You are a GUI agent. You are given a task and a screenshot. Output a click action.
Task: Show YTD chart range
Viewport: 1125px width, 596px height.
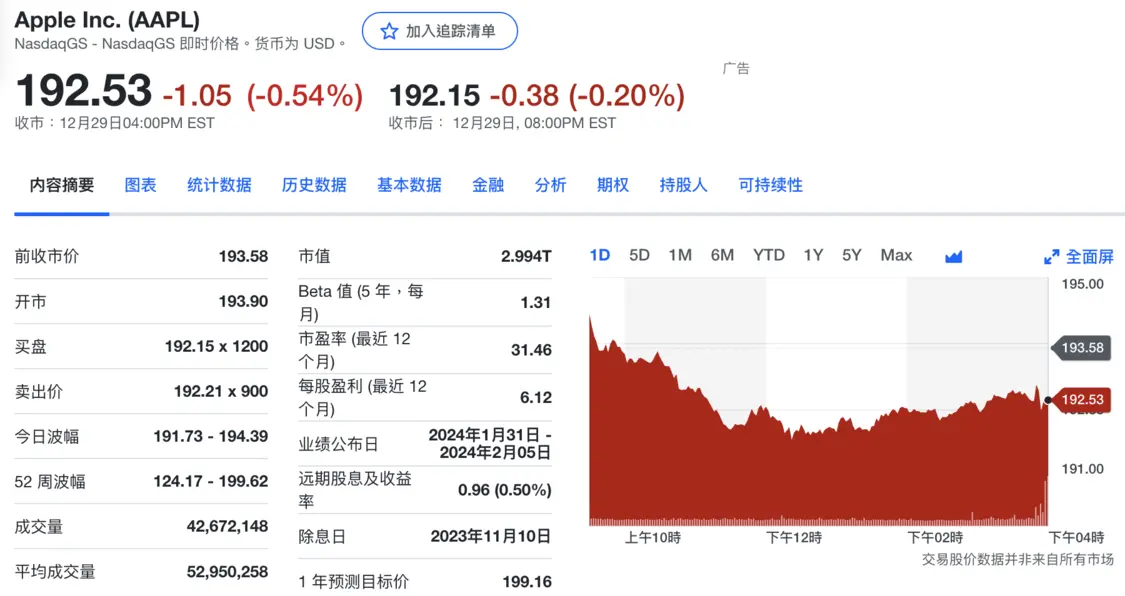[769, 255]
